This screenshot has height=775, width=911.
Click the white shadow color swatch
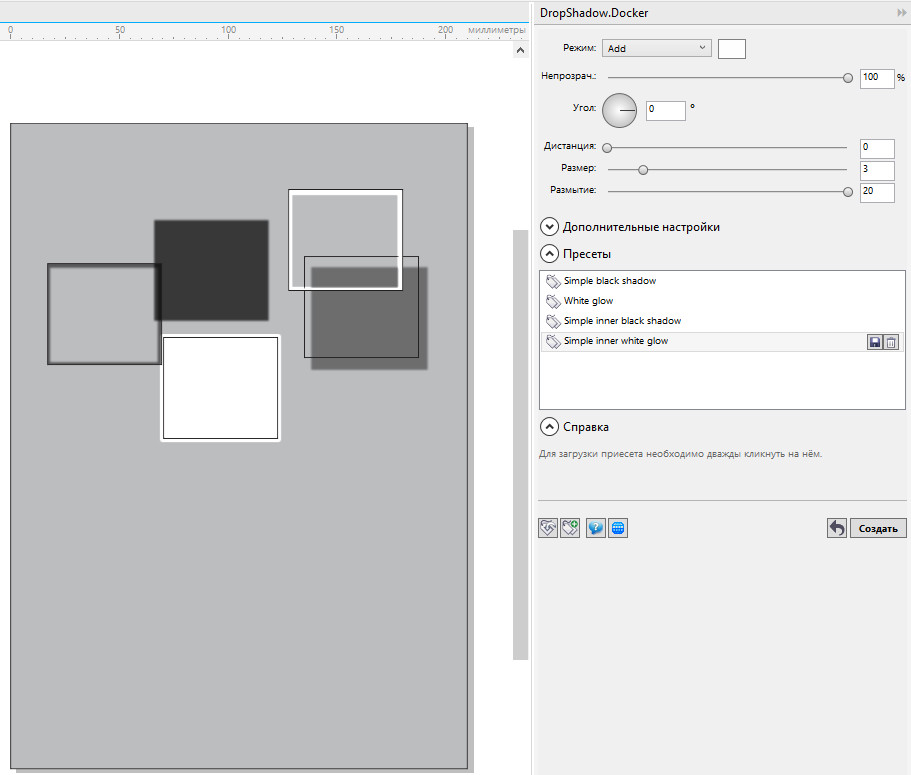point(732,49)
